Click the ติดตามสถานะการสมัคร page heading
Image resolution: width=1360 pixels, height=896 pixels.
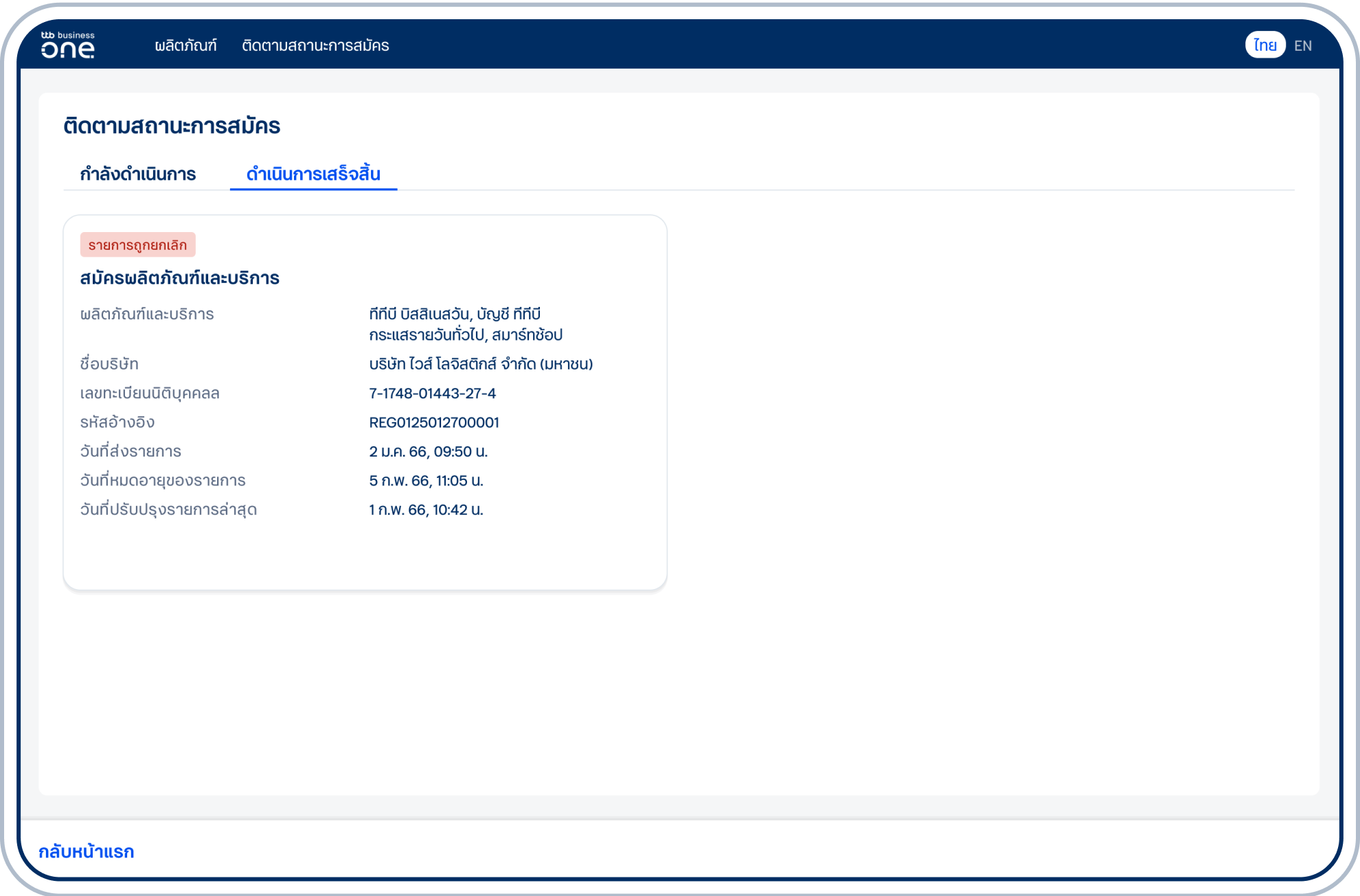(172, 126)
